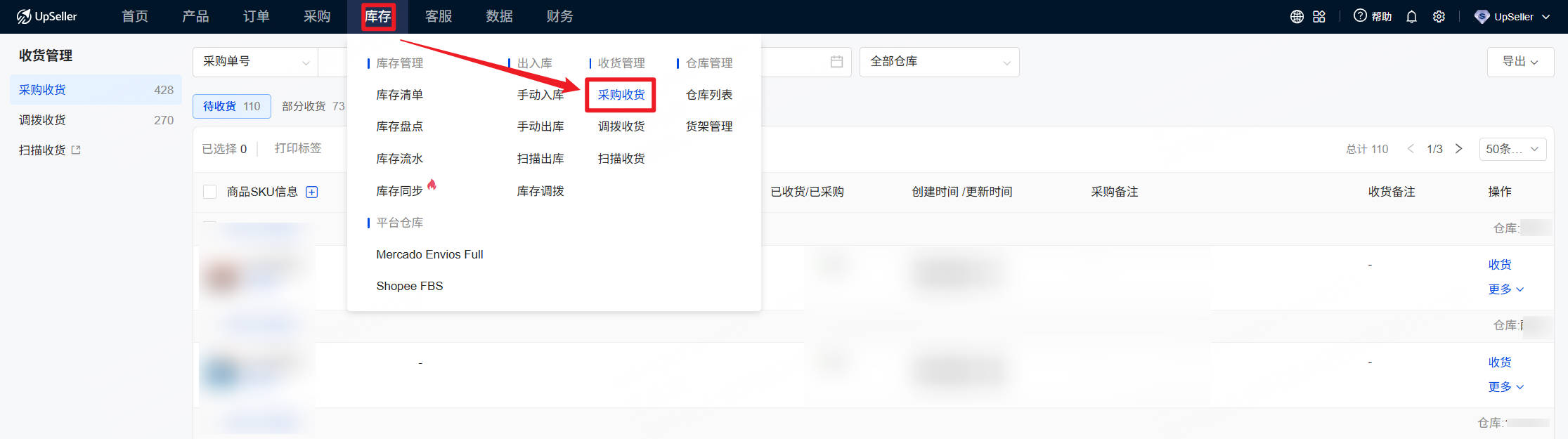Screen dimensions: 1568x439
Task: Open the 帮助 help link
Action: tap(1373, 16)
